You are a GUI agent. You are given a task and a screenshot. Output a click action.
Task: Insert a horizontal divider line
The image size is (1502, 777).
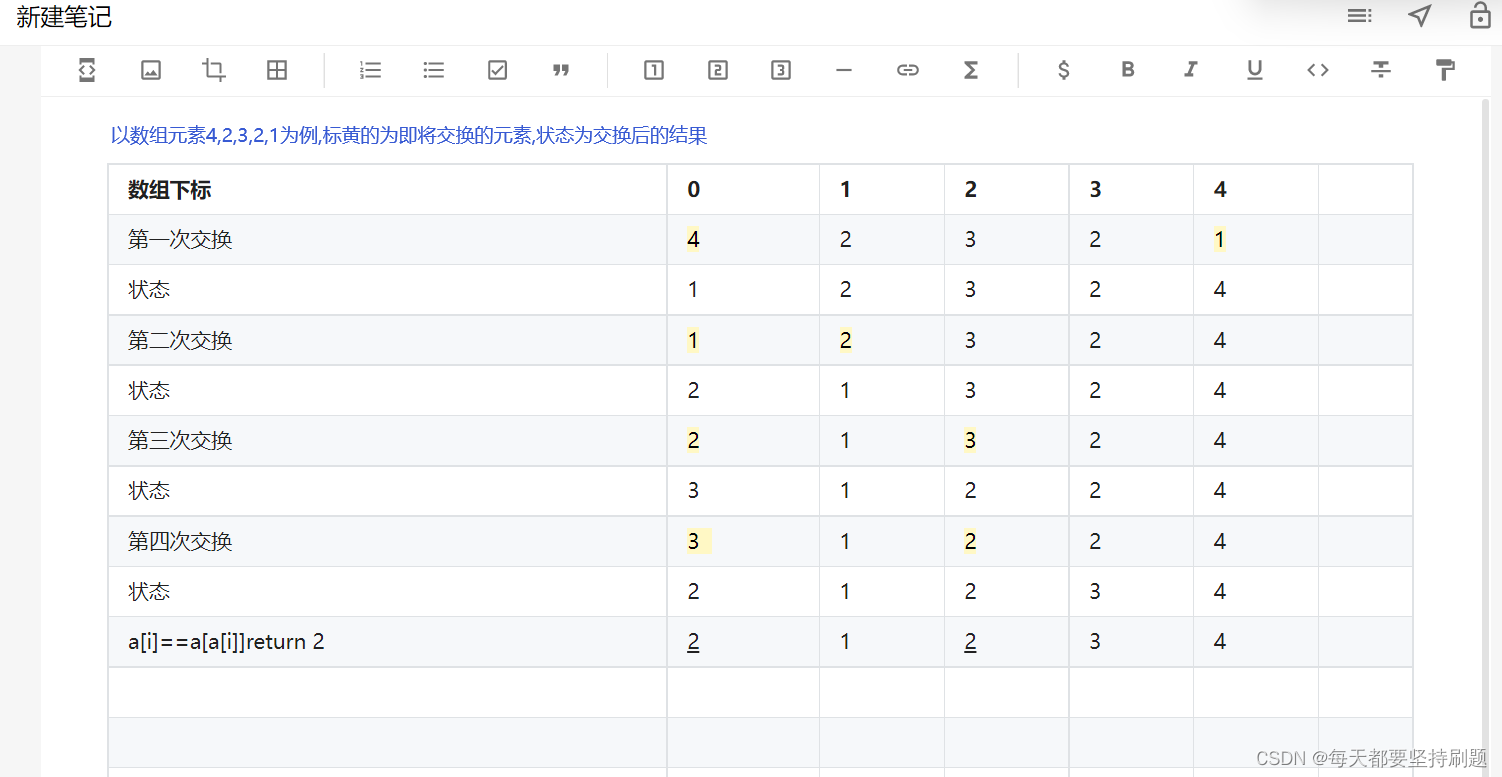coord(844,70)
